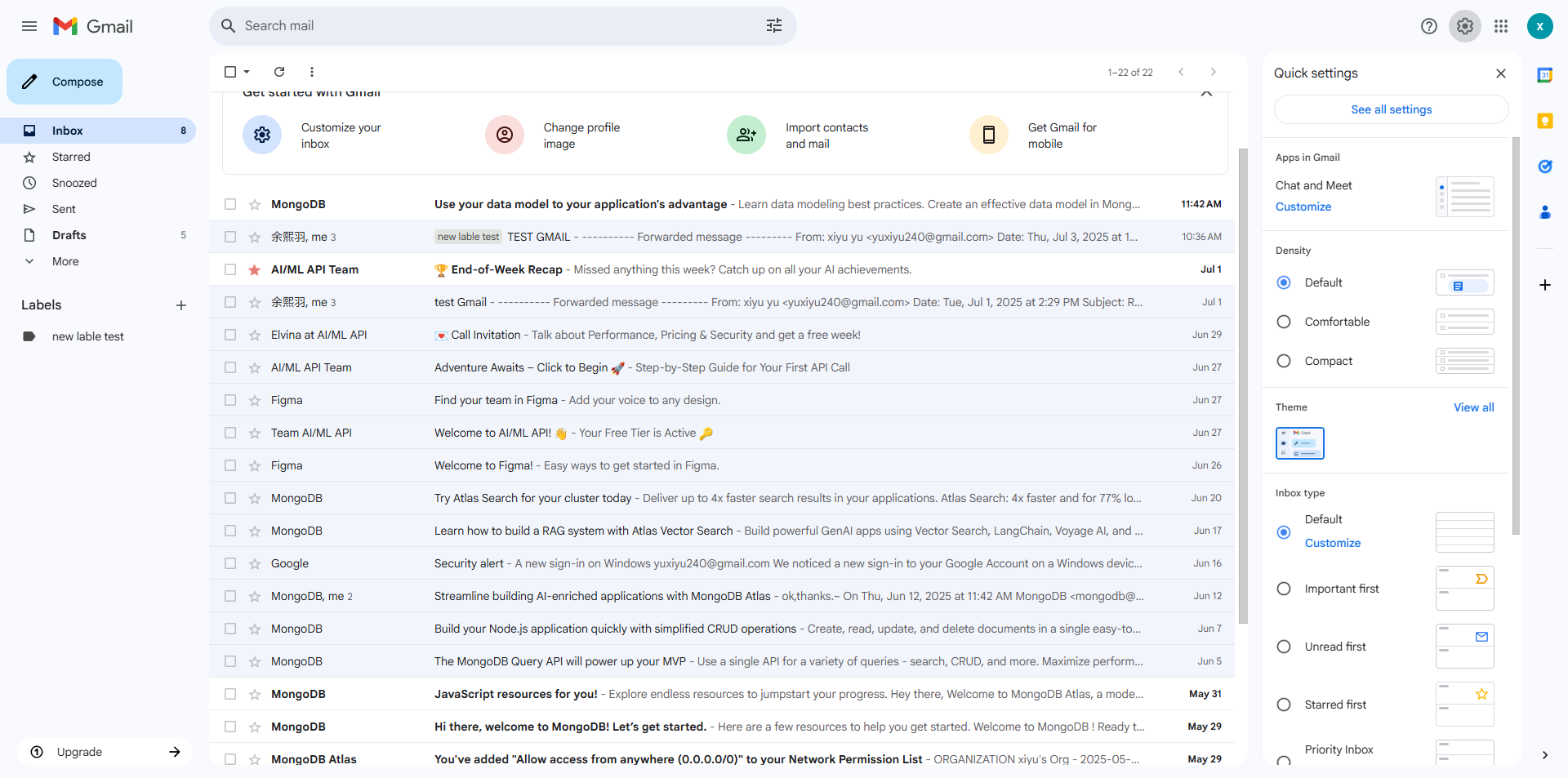1568x778 pixels.
Task: Check the TEST GMAIL email checkbox
Action: [230, 237]
